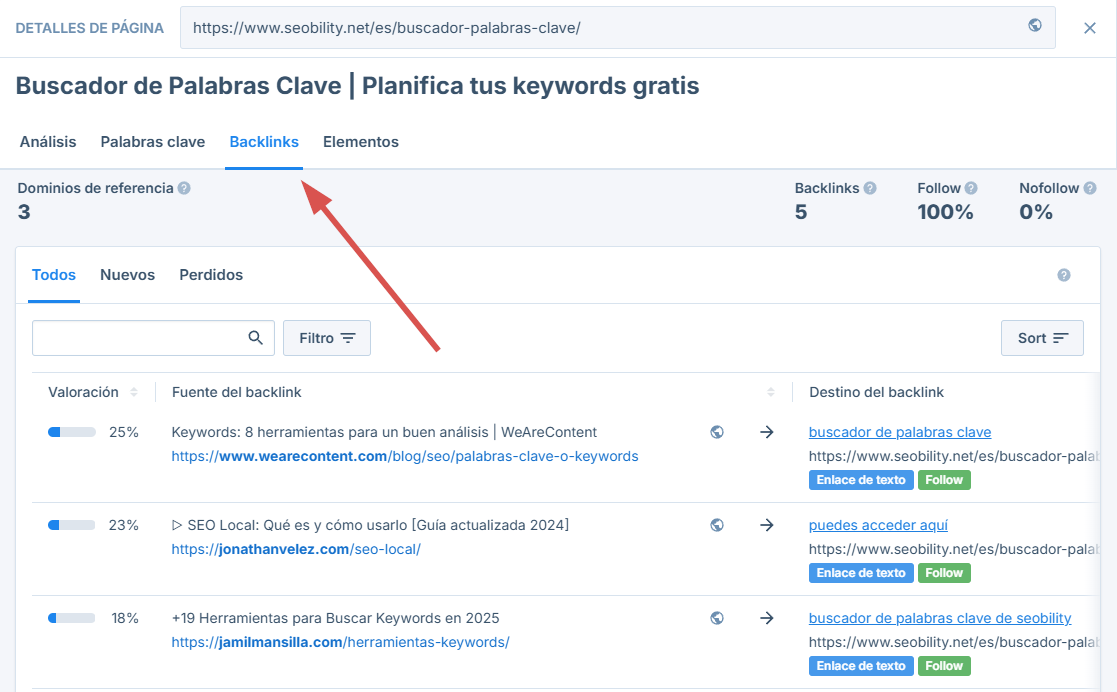Open help icon next to Nofollow
Image resolution: width=1117 pixels, height=692 pixels.
coord(1090,188)
